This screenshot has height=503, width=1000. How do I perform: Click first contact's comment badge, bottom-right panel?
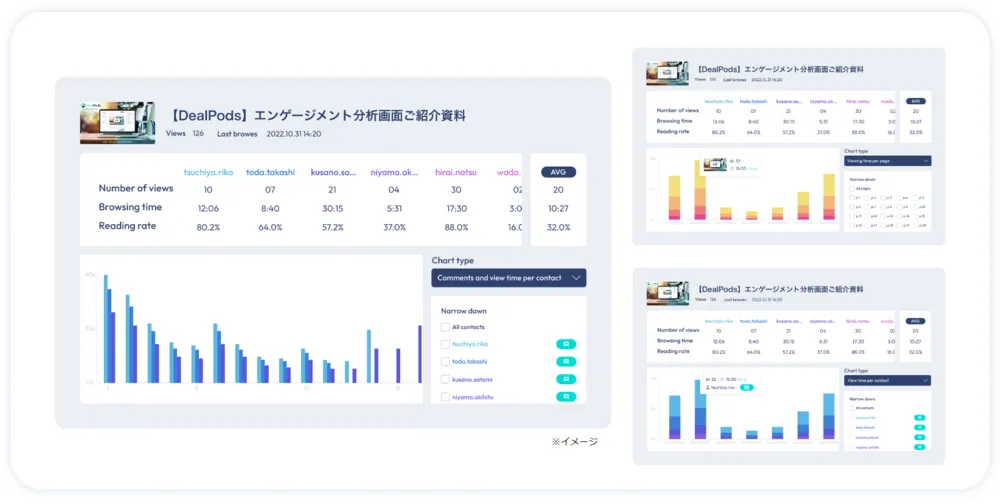(919, 418)
